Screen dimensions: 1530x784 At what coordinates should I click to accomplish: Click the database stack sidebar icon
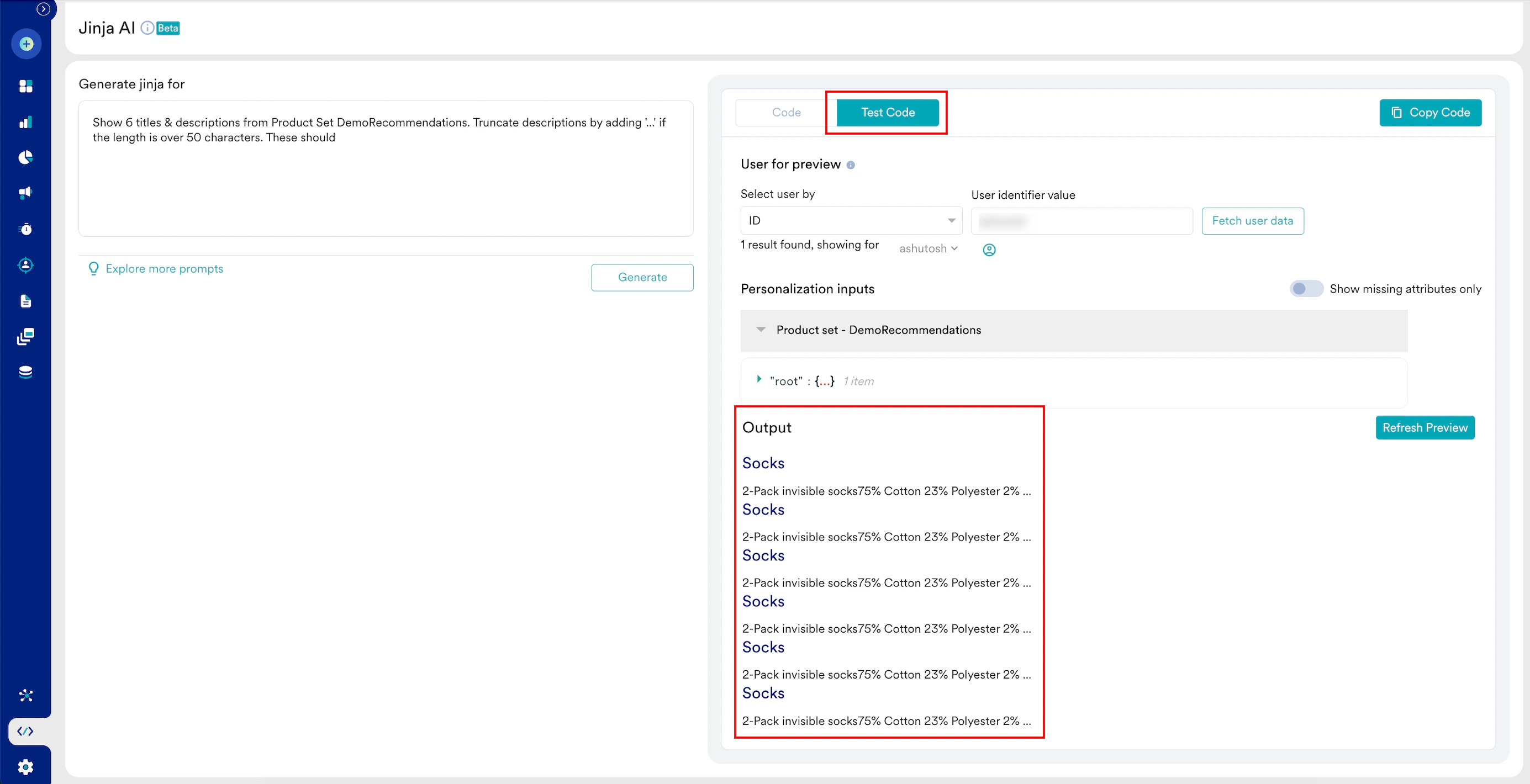25,372
